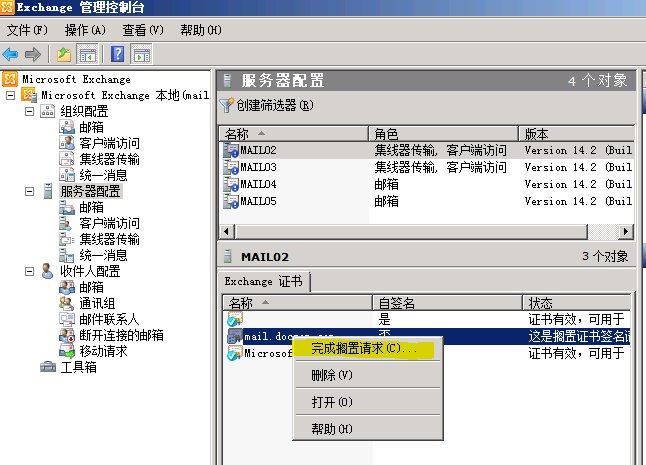Click MAIL04's 邮箱 role cell

pyautogui.click(x=386, y=185)
